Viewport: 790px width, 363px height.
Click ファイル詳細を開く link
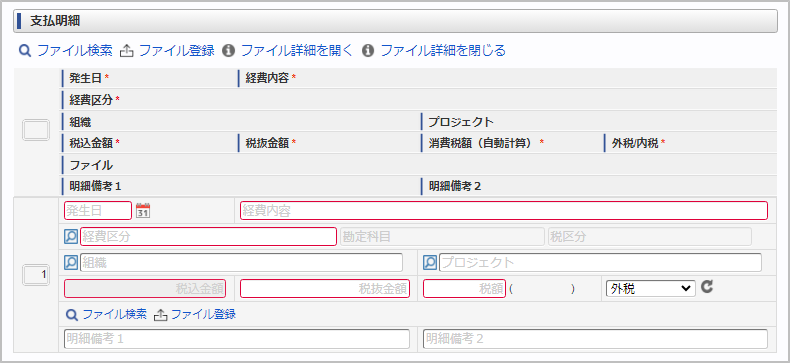[x=297, y=50]
